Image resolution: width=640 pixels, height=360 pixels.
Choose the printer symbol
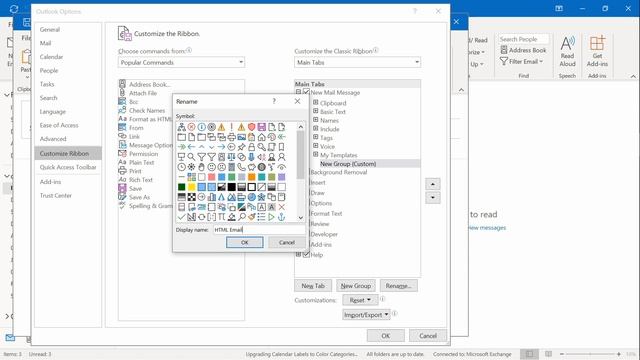231,137
